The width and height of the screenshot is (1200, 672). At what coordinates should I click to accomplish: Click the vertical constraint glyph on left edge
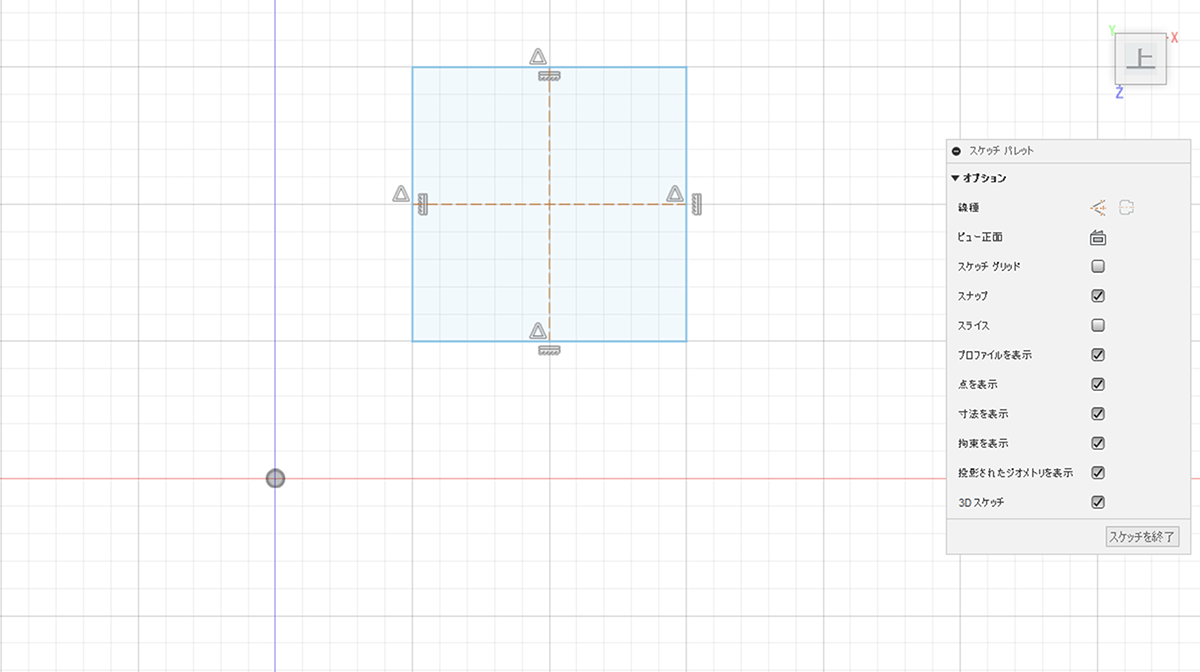pyautogui.click(x=422, y=204)
